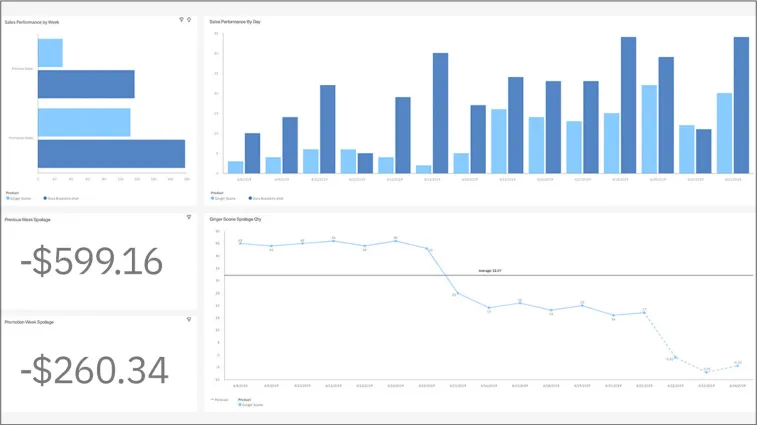Toggle Ginger Scone legend in Sales Performance by Week
The height and width of the screenshot is (425, 757).
19,198
